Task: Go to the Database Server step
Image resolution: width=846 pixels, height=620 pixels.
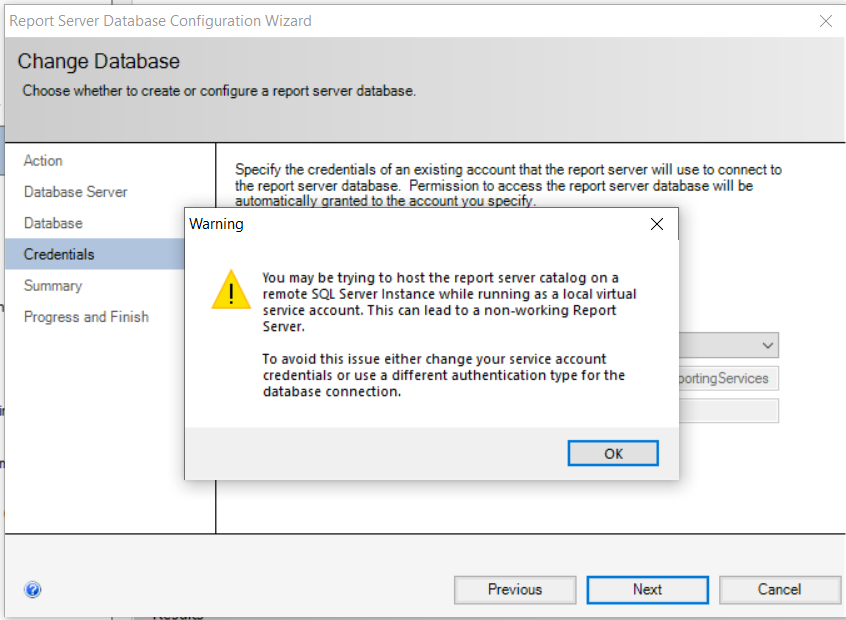Action: tap(76, 192)
